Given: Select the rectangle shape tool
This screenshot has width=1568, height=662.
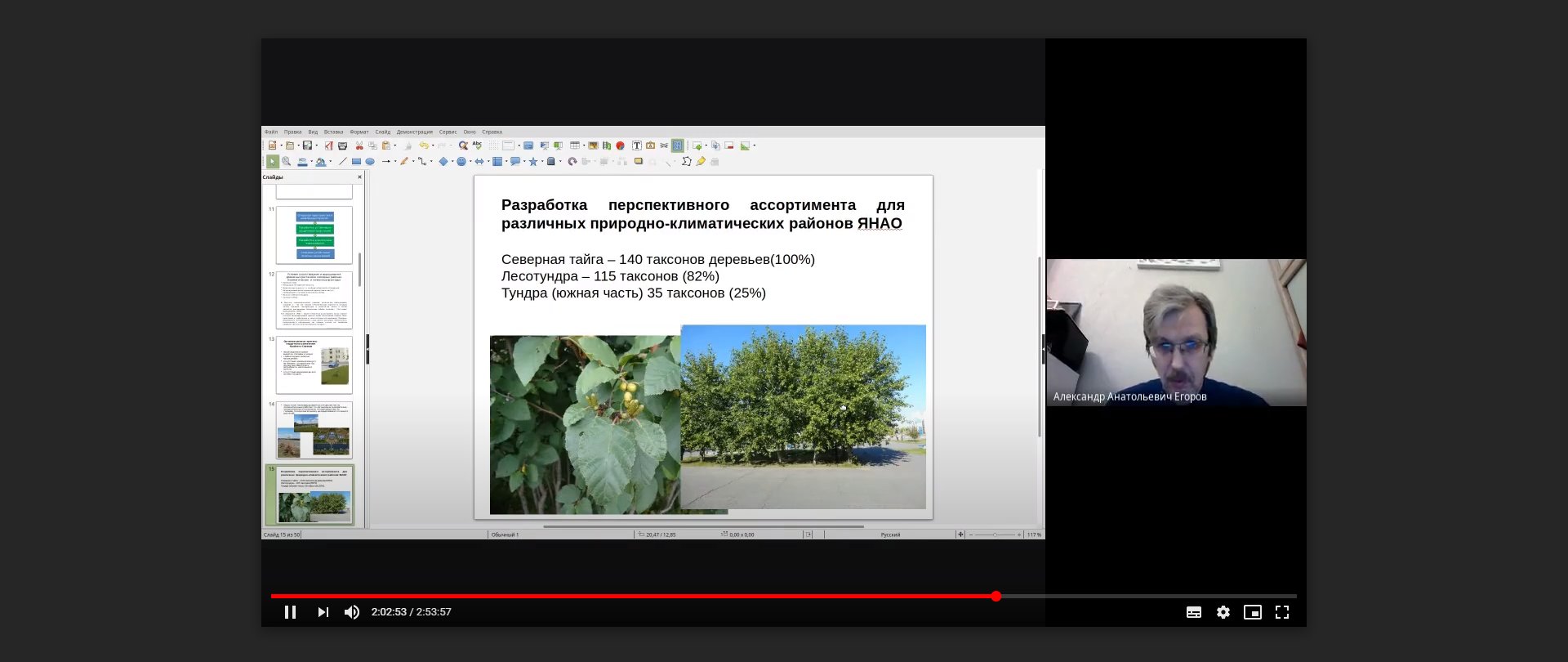Looking at the screenshot, I should (x=356, y=162).
